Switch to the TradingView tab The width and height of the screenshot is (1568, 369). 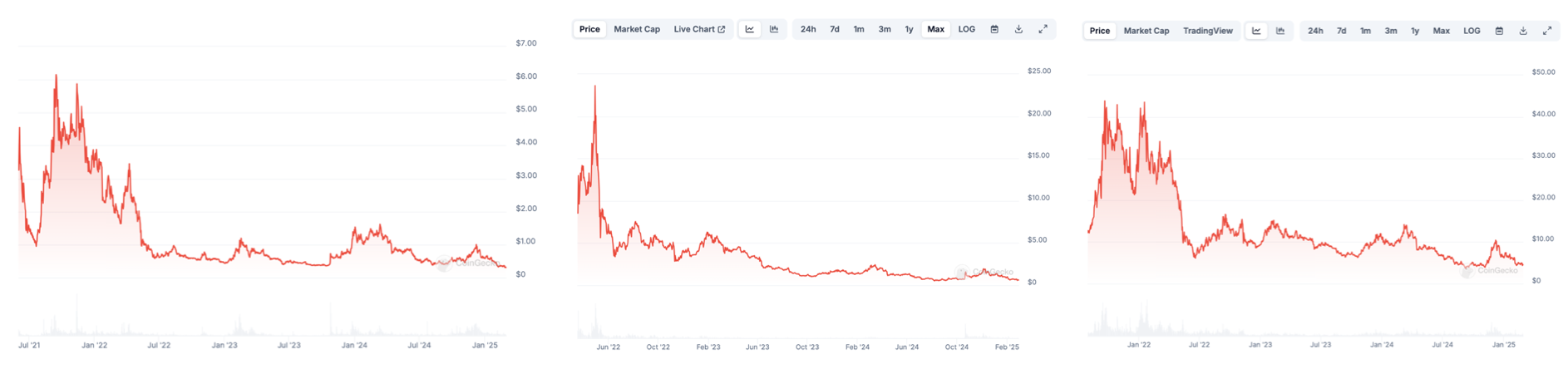[x=1207, y=31]
